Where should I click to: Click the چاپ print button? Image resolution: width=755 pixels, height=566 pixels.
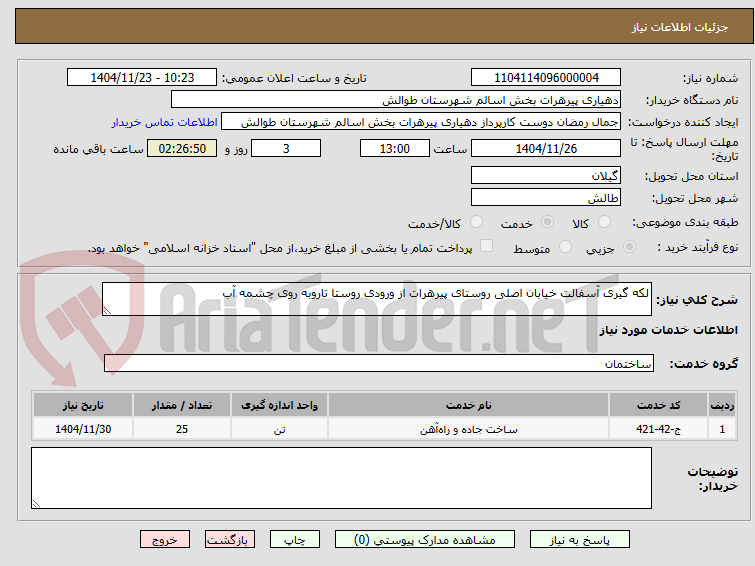(x=295, y=540)
